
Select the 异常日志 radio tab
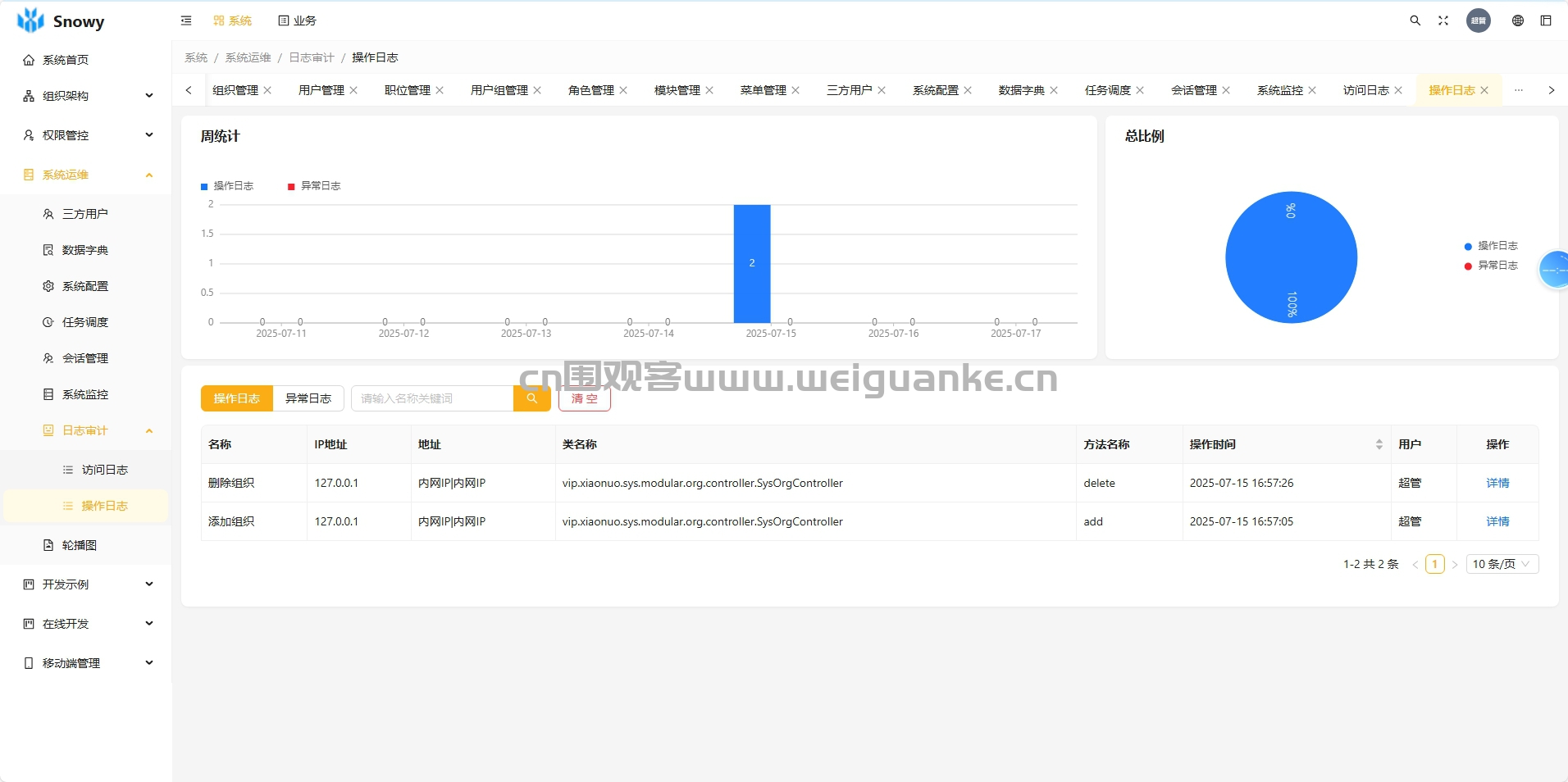coord(308,398)
